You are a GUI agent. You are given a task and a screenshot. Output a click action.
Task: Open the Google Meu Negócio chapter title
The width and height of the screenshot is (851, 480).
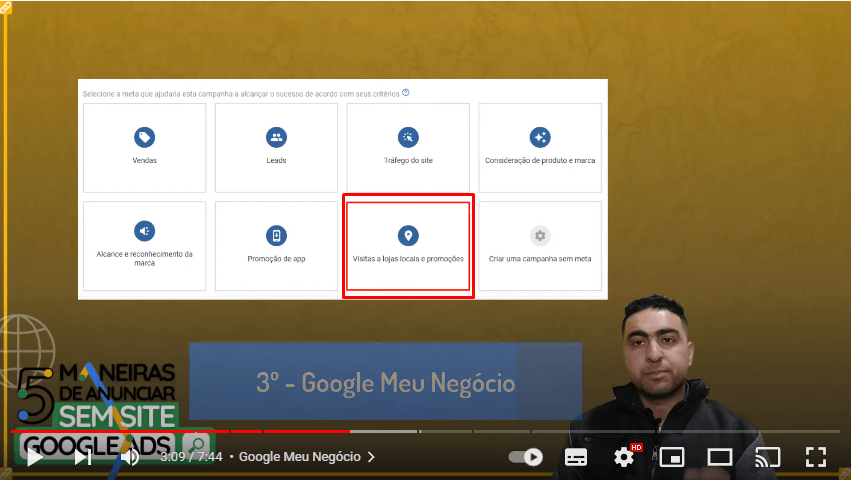pyautogui.click(x=300, y=457)
